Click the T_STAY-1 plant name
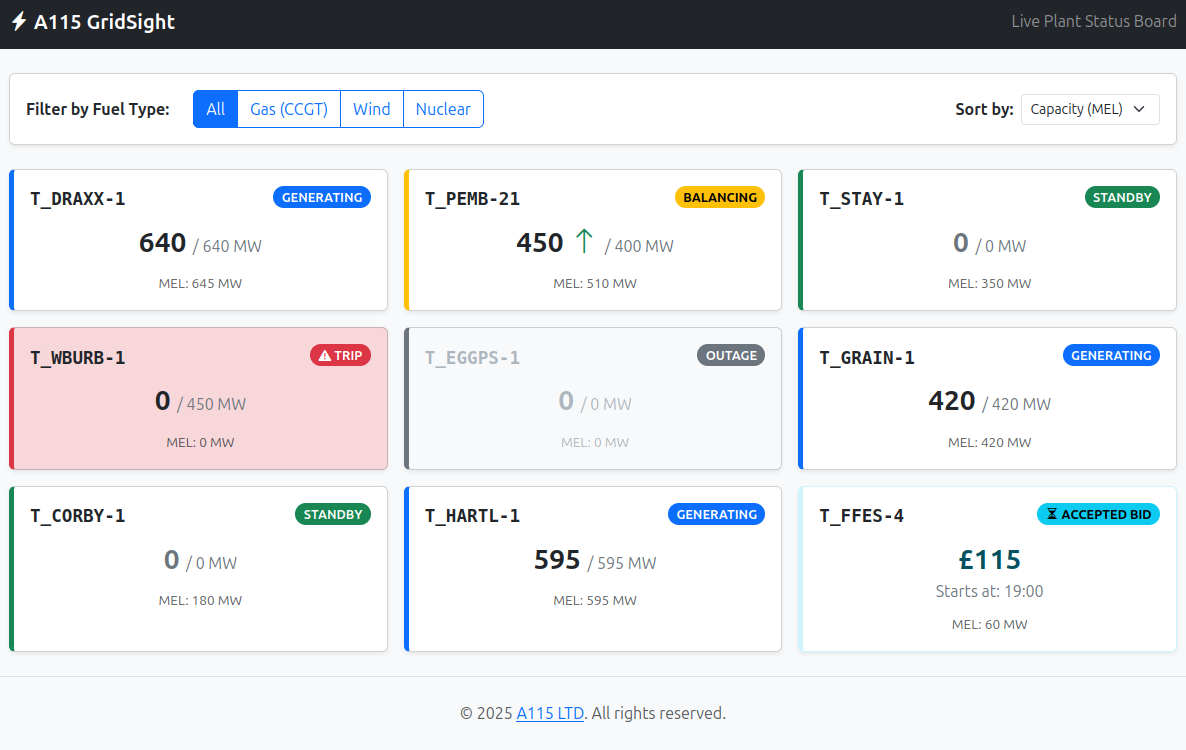Screen dimensions: 1186x750 click(x=862, y=199)
